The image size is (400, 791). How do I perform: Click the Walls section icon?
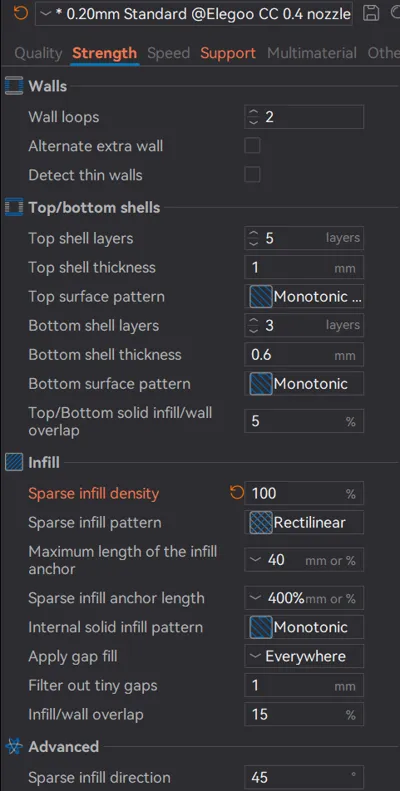point(14,86)
